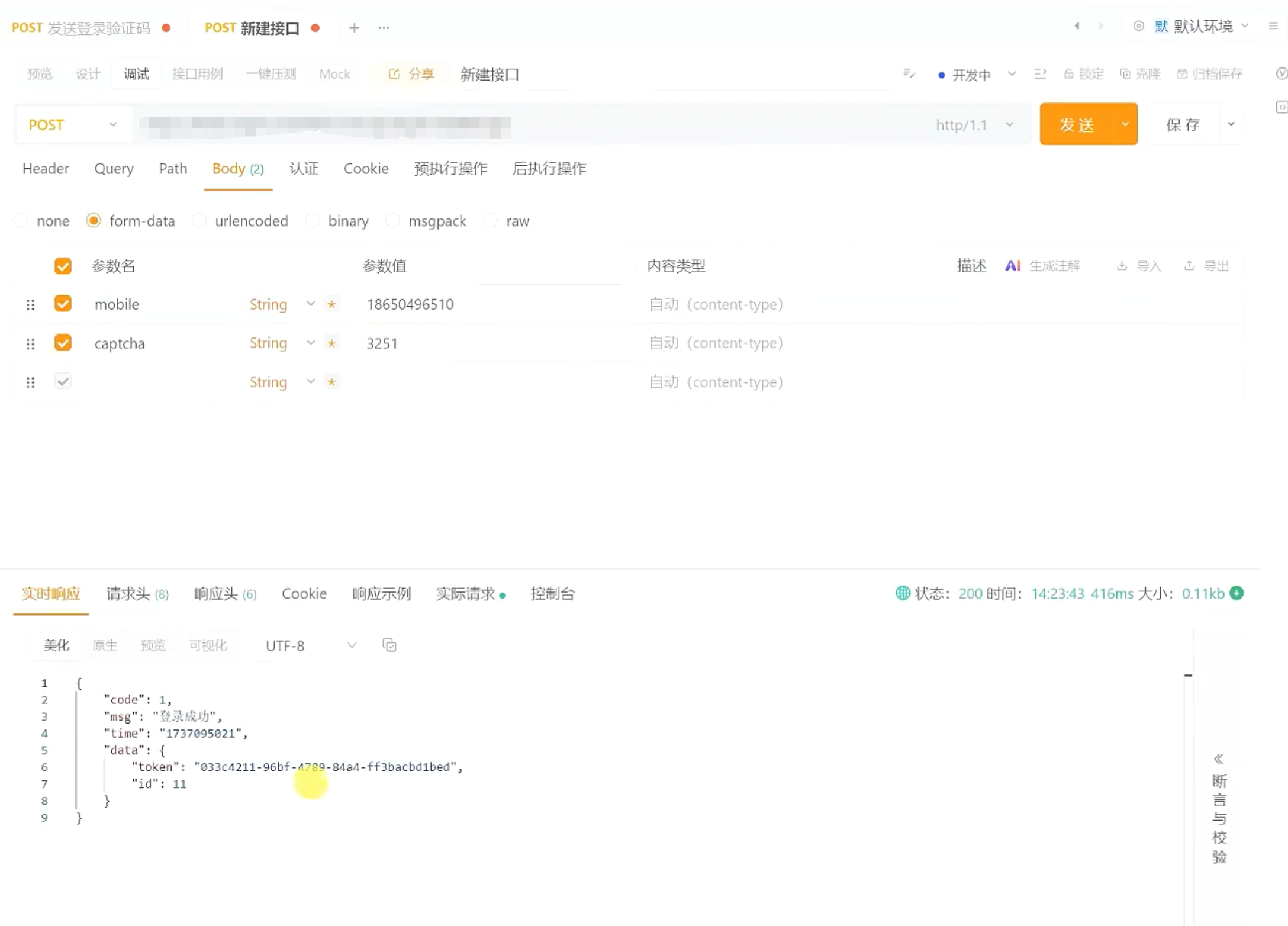Switch to the Header tab
This screenshot has width=1288, height=926.
tap(46, 169)
